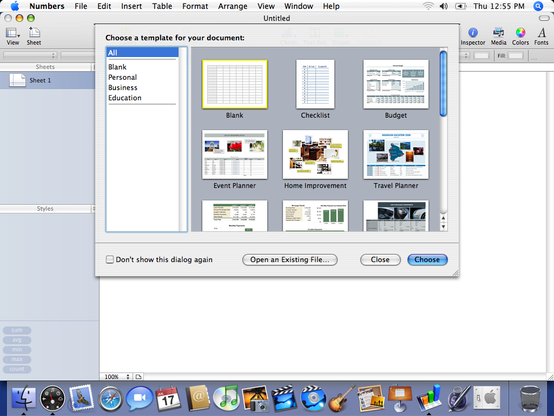Open Address Book from the Dock
This screenshot has width=554, height=416.
[198, 398]
